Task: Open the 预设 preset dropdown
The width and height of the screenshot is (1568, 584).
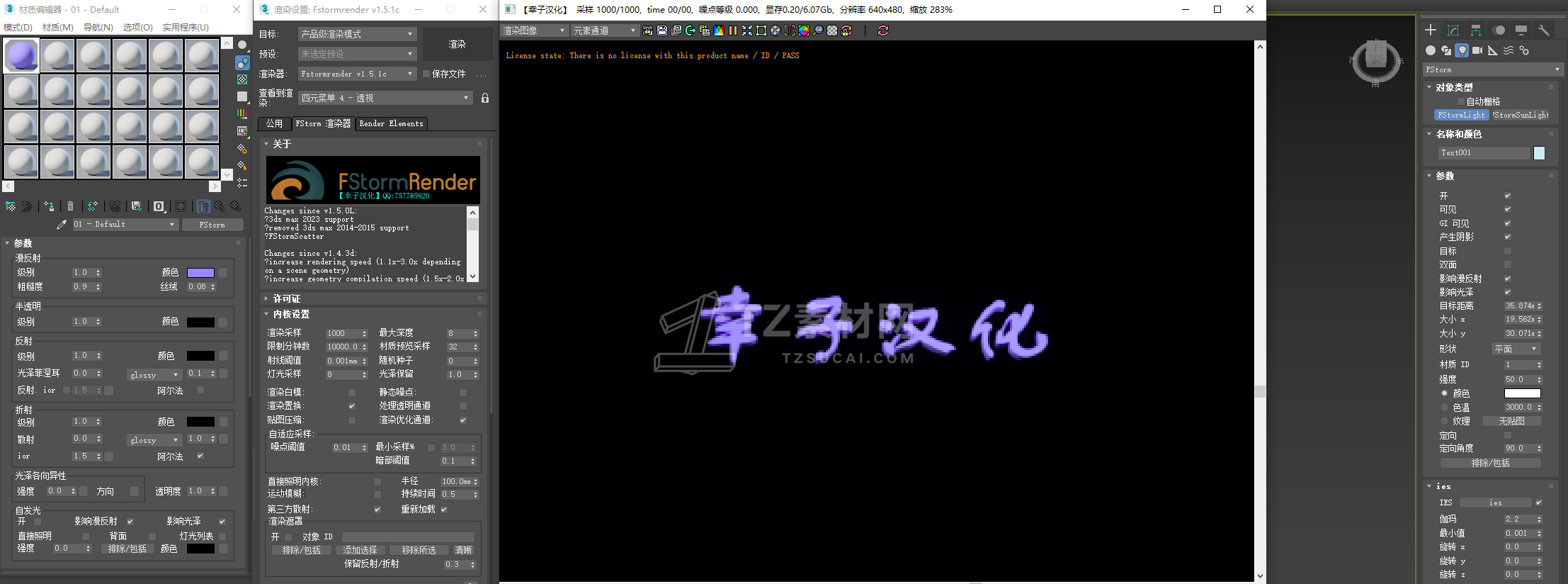Action: [x=357, y=54]
